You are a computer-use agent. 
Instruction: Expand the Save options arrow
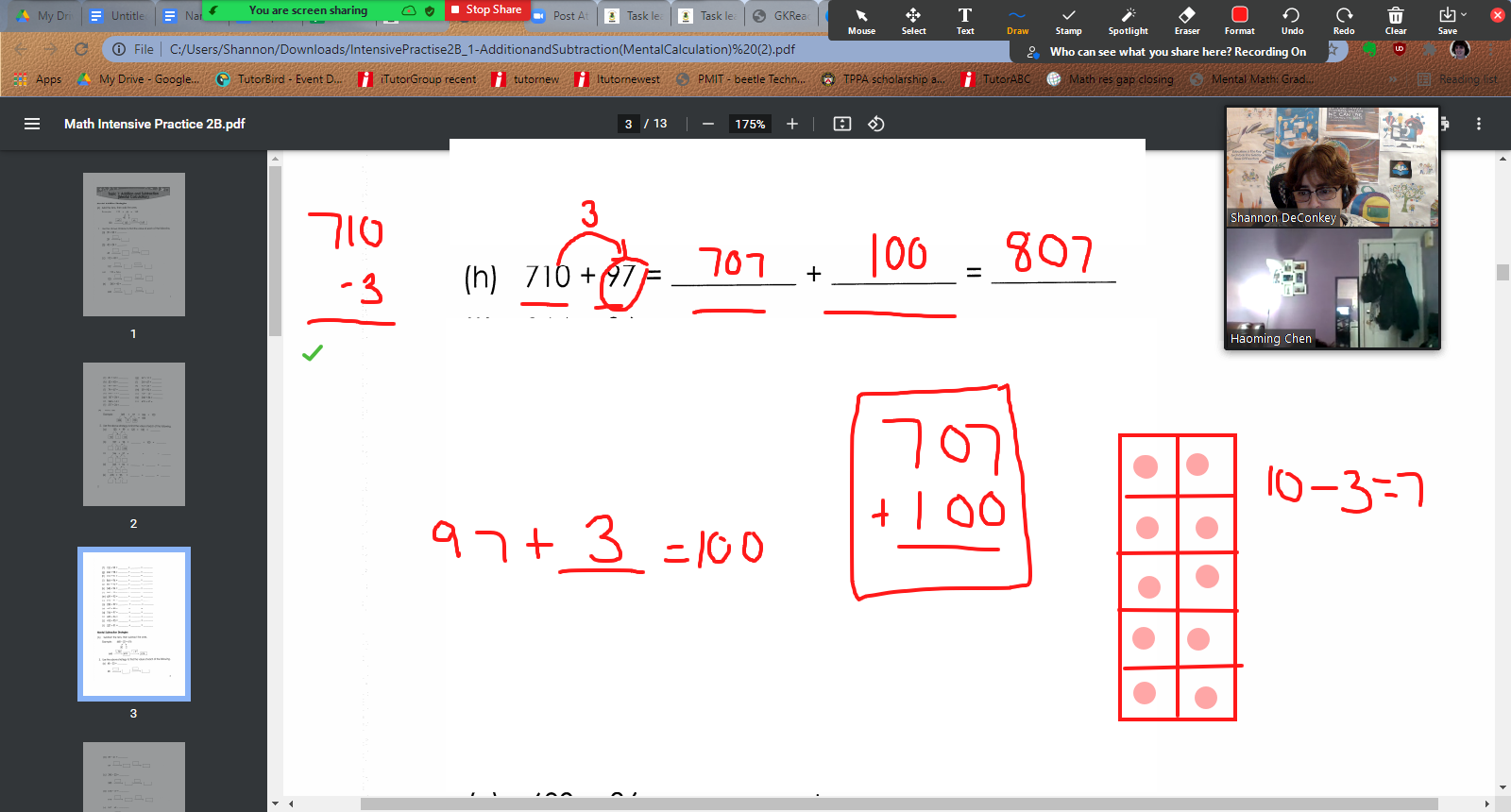(1464, 14)
